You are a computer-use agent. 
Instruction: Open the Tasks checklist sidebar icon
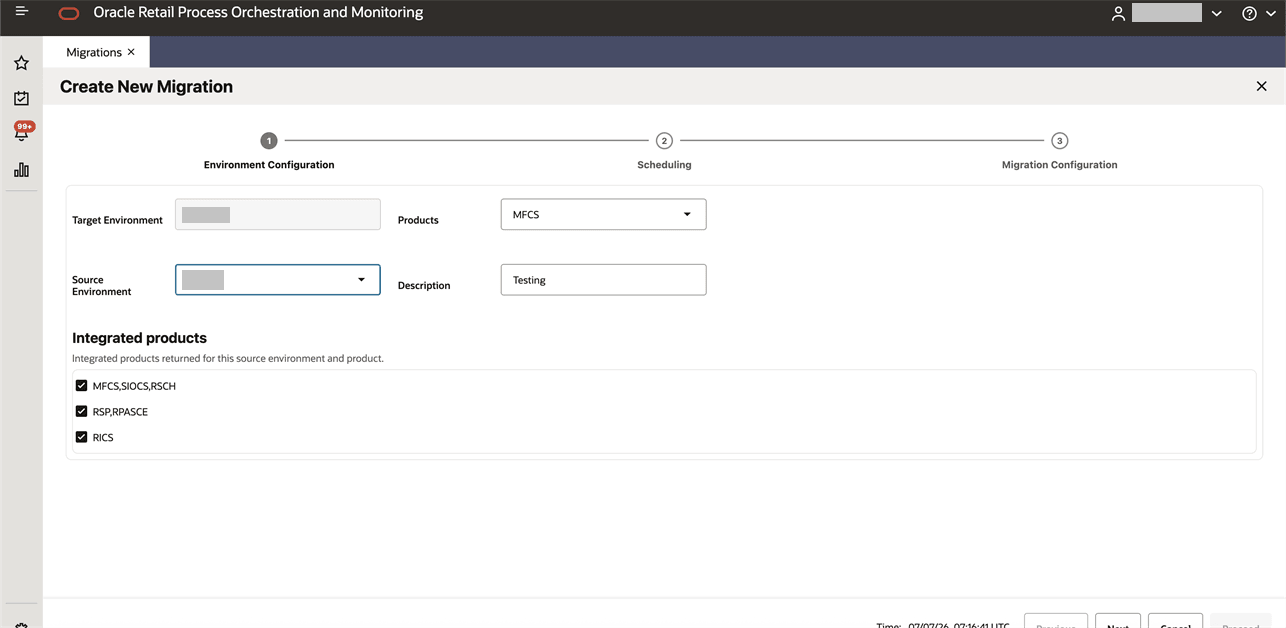[21, 99]
